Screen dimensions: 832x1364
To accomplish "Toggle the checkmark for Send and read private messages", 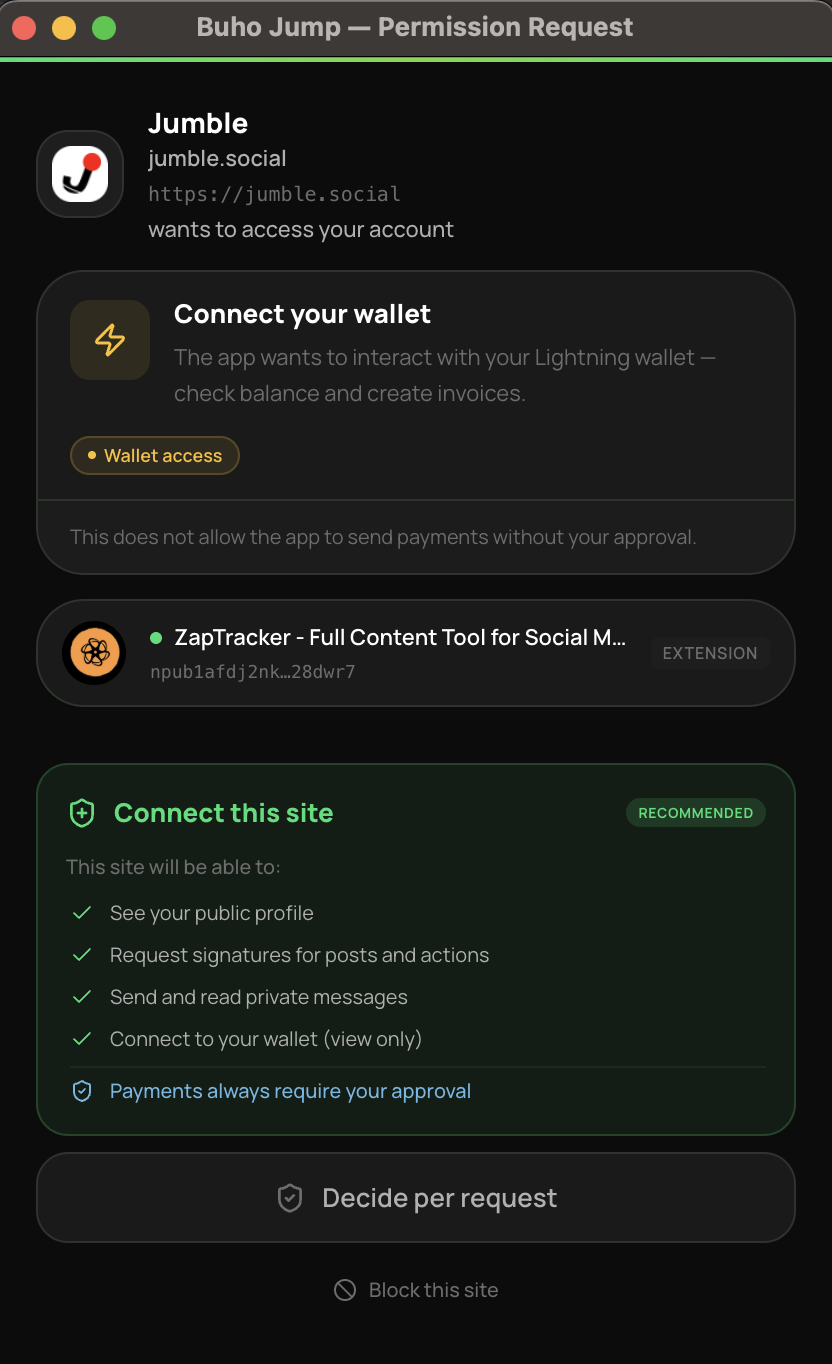I will (81, 997).
